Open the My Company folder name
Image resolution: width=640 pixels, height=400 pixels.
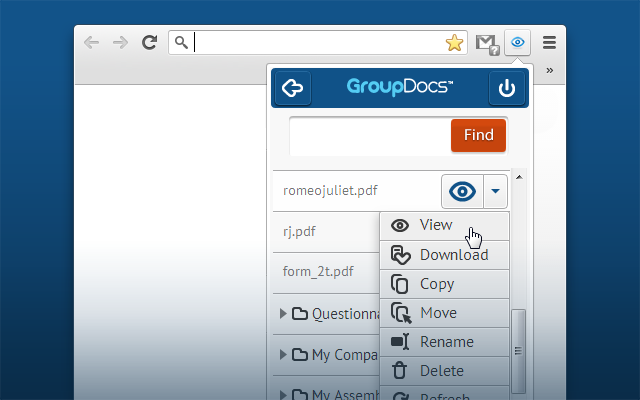click(x=345, y=355)
